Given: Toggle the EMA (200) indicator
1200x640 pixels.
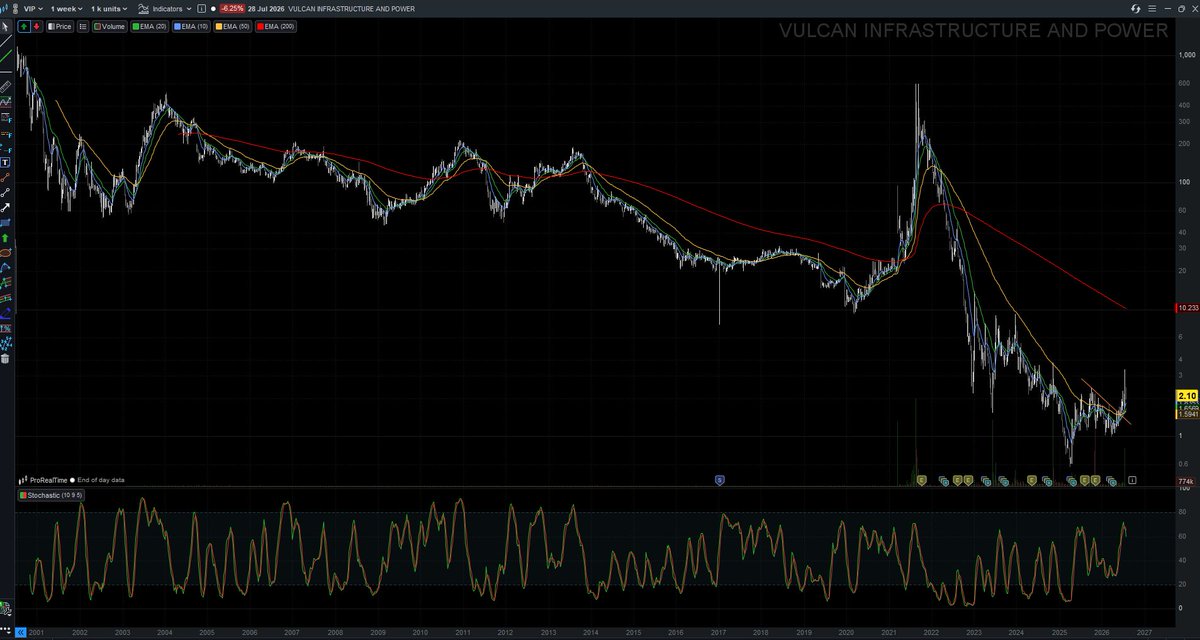Looking at the screenshot, I should (275, 27).
